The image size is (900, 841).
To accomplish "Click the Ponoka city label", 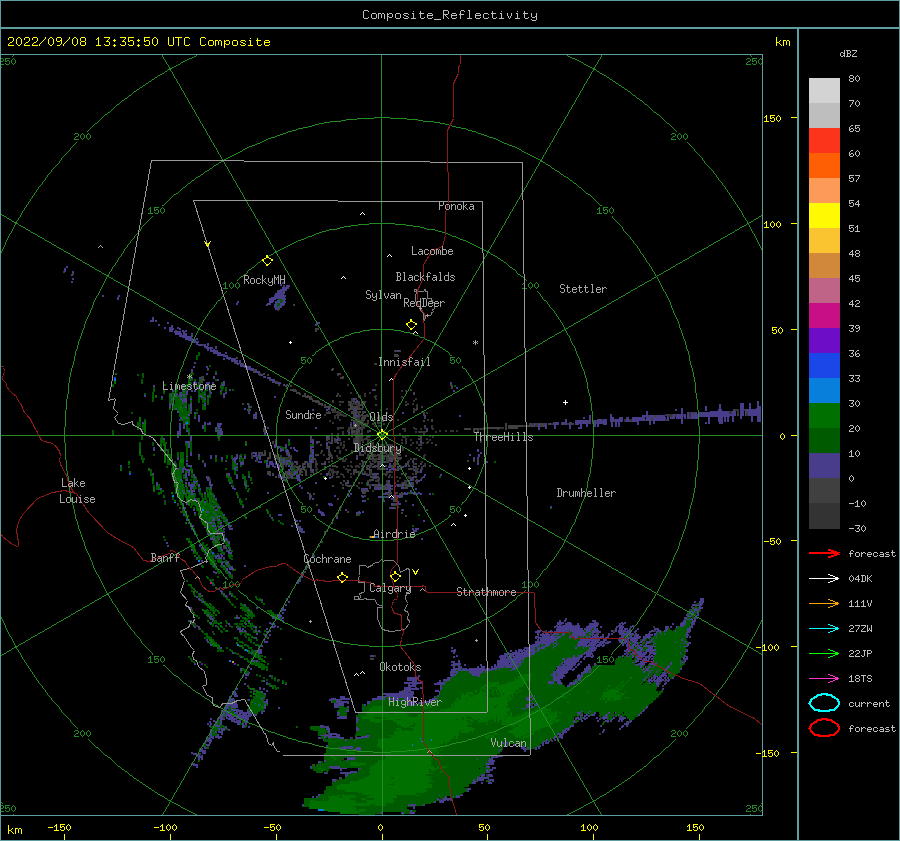I will [456, 206].
